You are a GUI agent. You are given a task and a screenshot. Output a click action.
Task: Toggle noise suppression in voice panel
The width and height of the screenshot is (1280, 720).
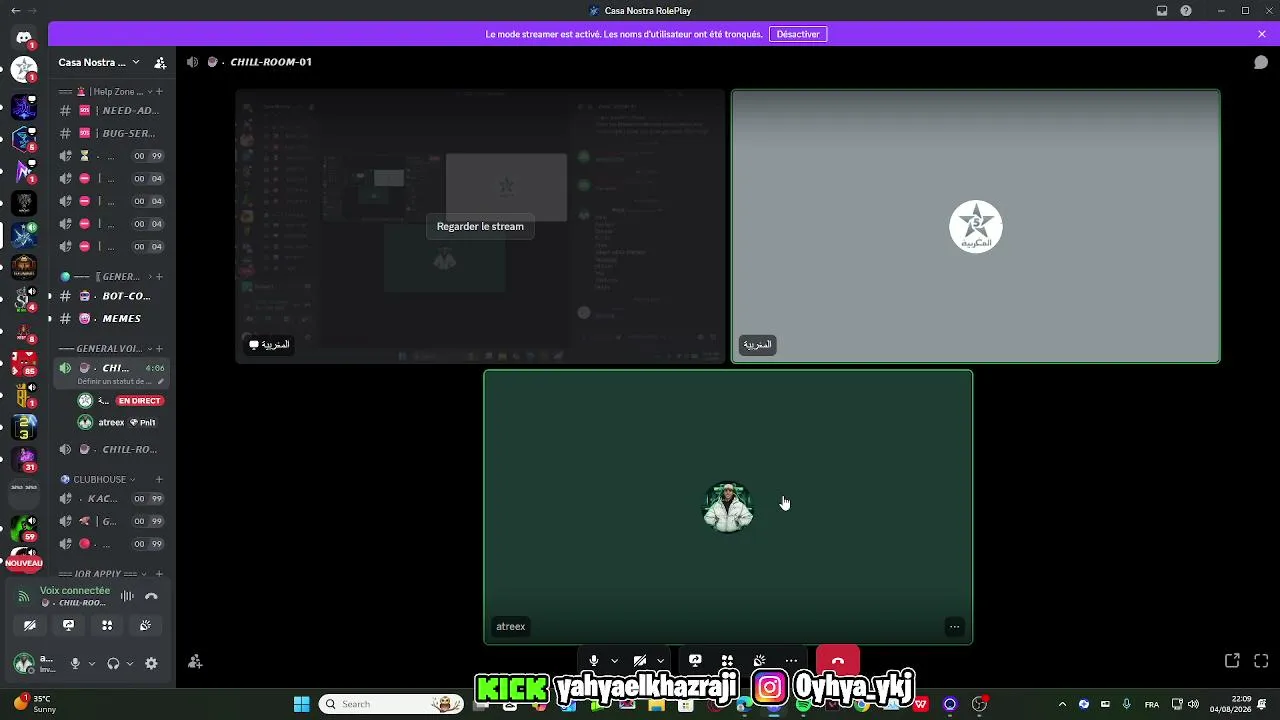(x=127, y=597)
